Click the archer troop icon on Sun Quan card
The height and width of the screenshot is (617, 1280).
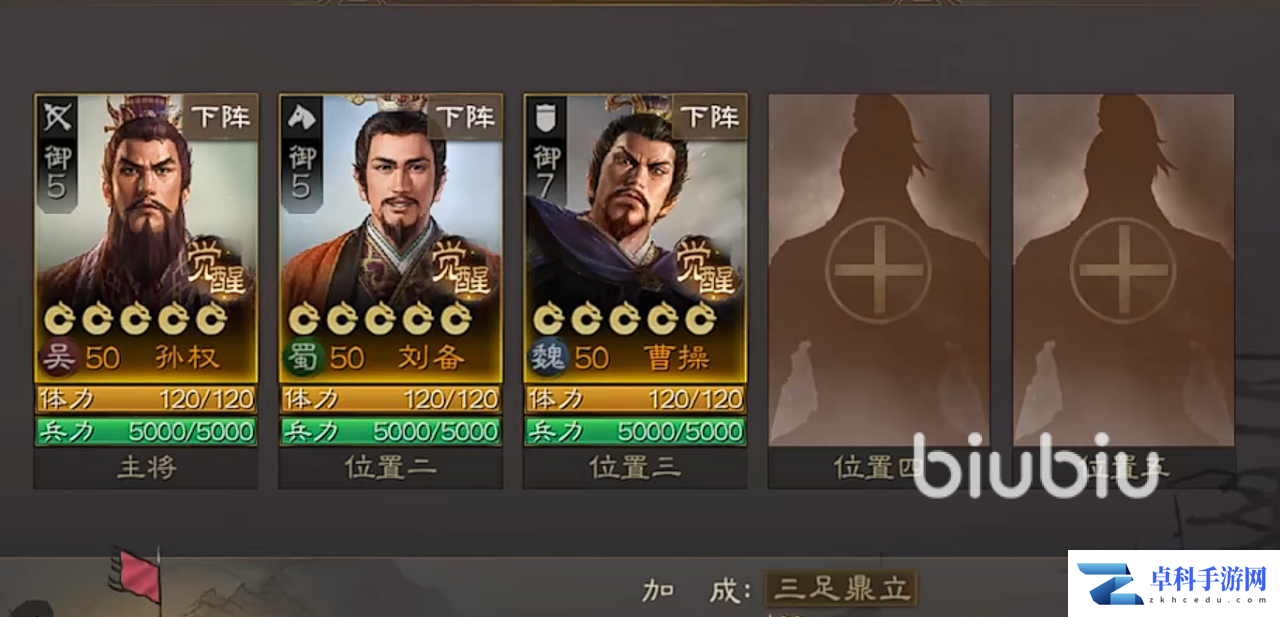point(55,119)
